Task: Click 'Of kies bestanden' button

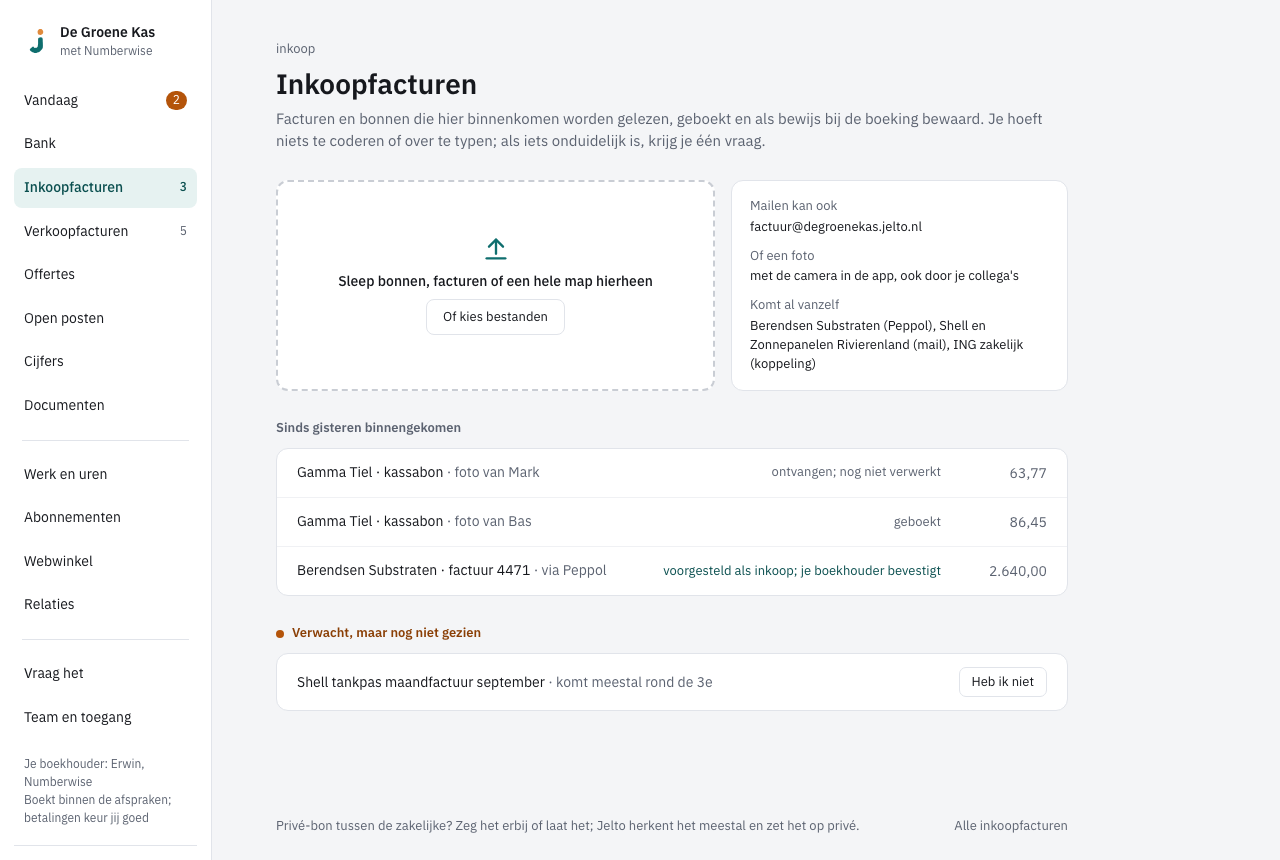Action: [495, 317]
